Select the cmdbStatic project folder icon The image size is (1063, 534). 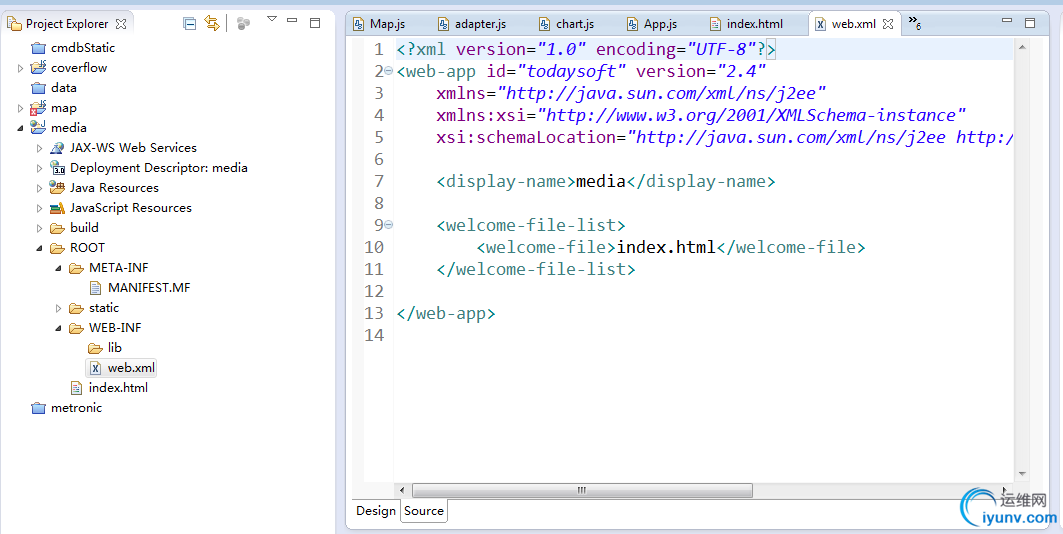(x=39, y=48)
